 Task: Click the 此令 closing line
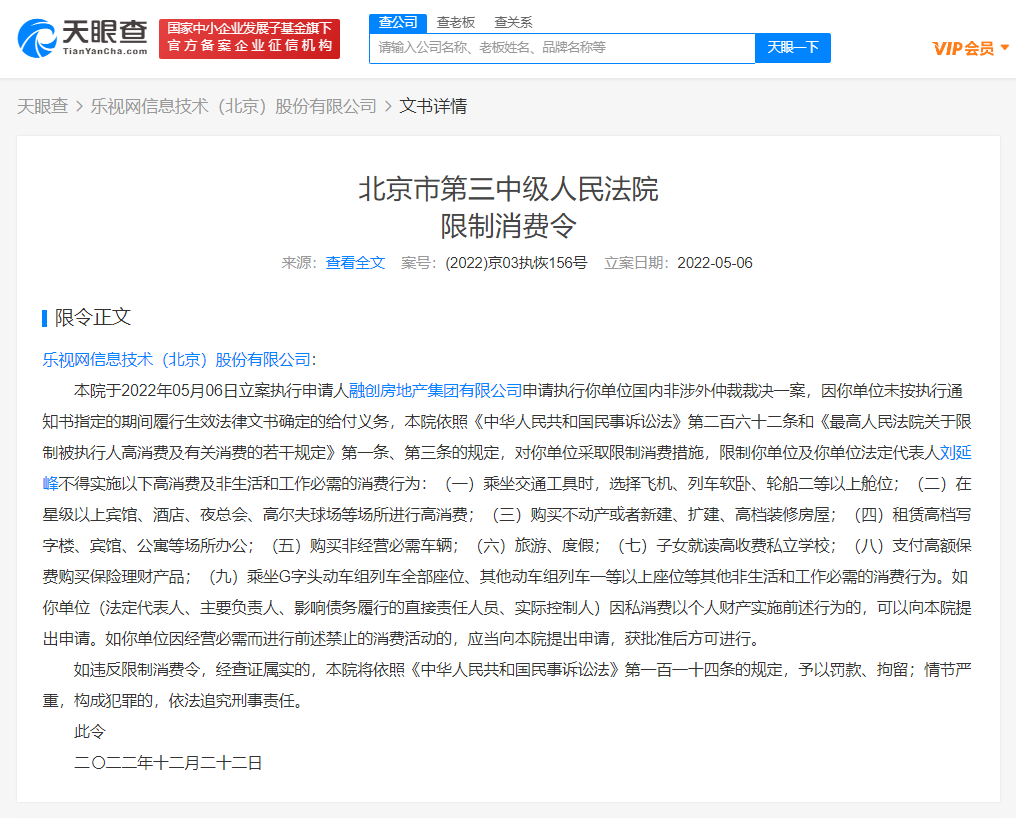(x=89, y=732)
